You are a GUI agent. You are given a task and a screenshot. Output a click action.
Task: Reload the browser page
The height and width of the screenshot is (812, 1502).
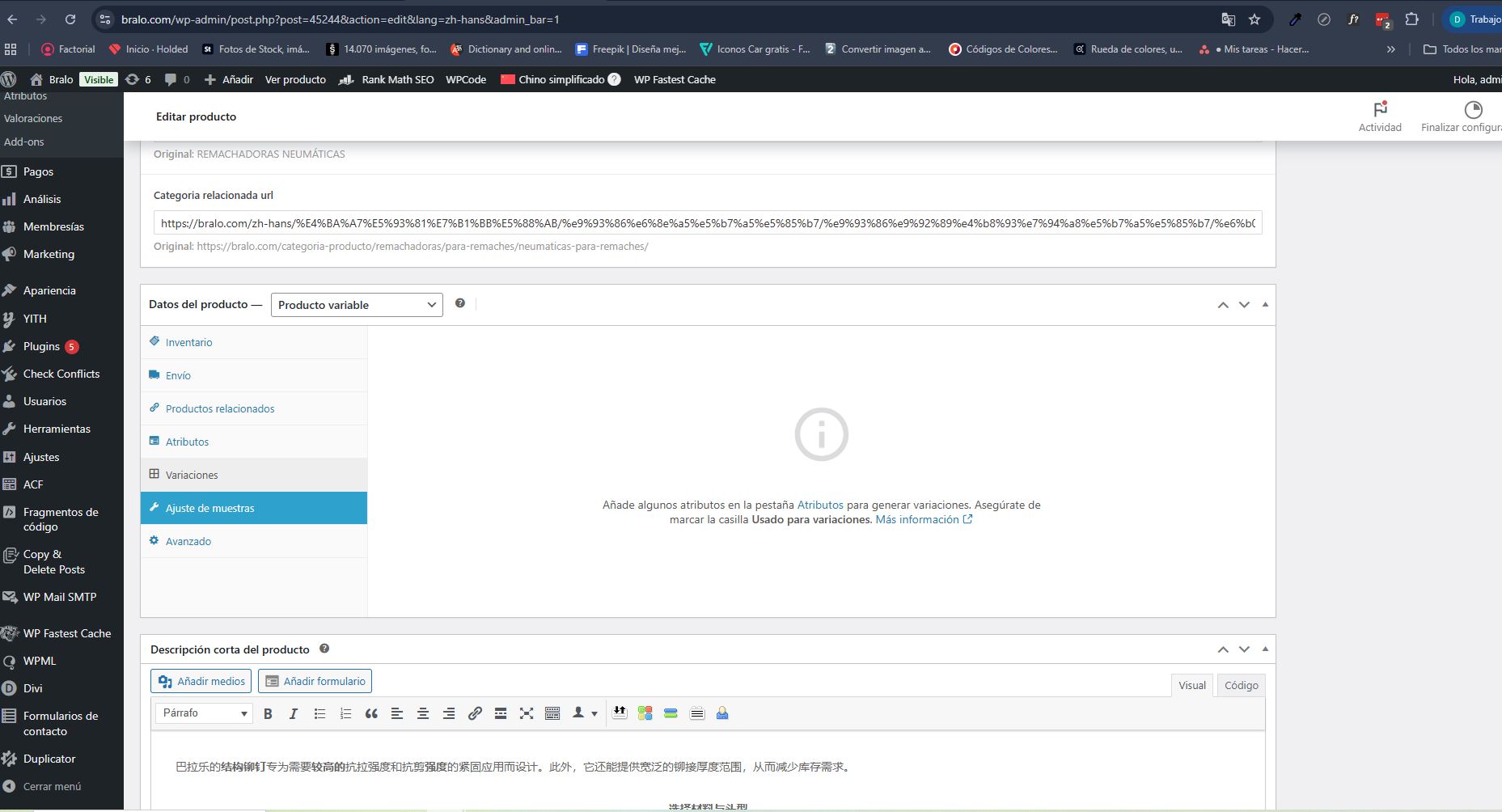point(70,19)
